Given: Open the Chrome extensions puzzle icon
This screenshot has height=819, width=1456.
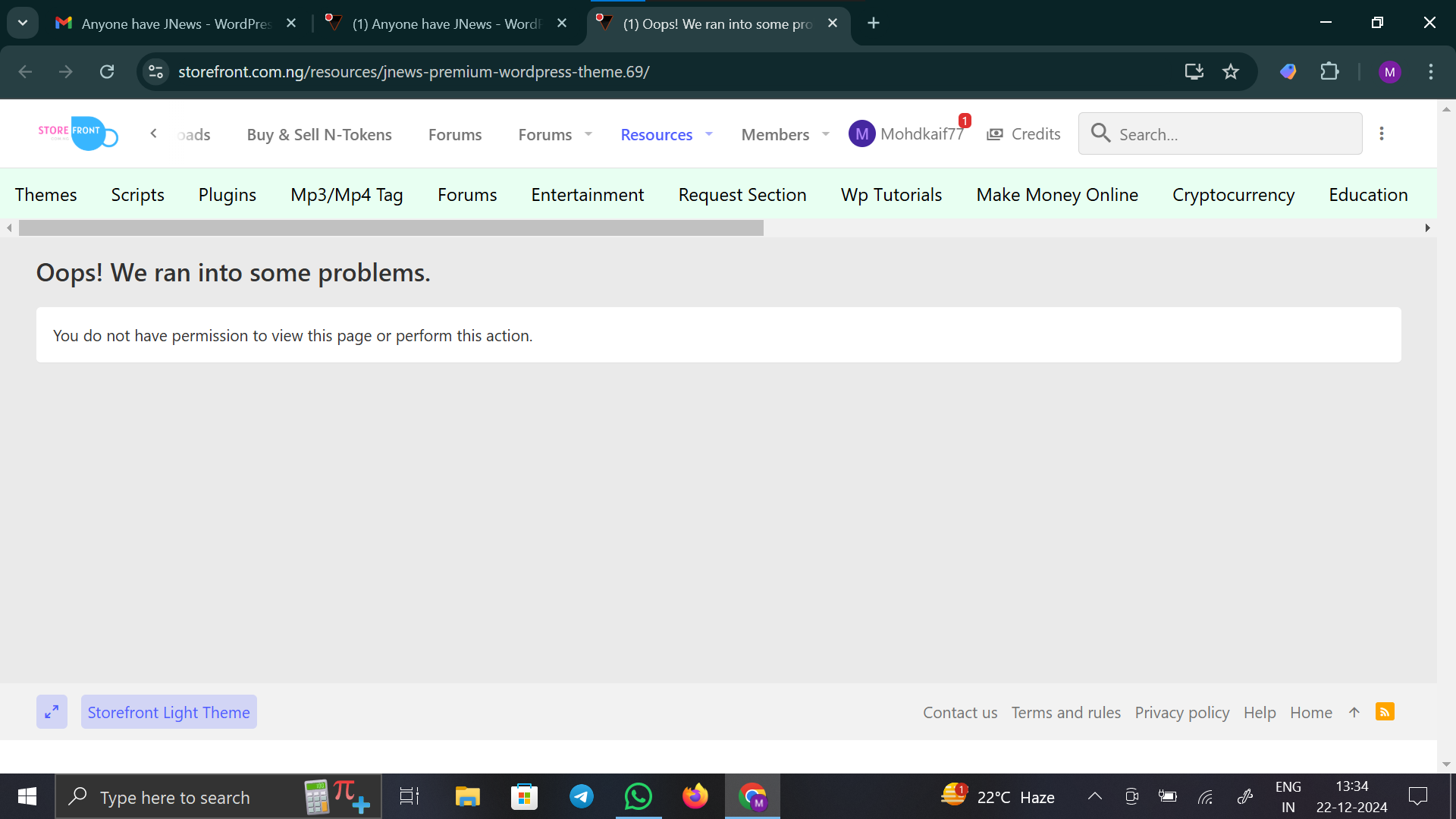Looking at the screenshot, I should (x=1329, y=71).
